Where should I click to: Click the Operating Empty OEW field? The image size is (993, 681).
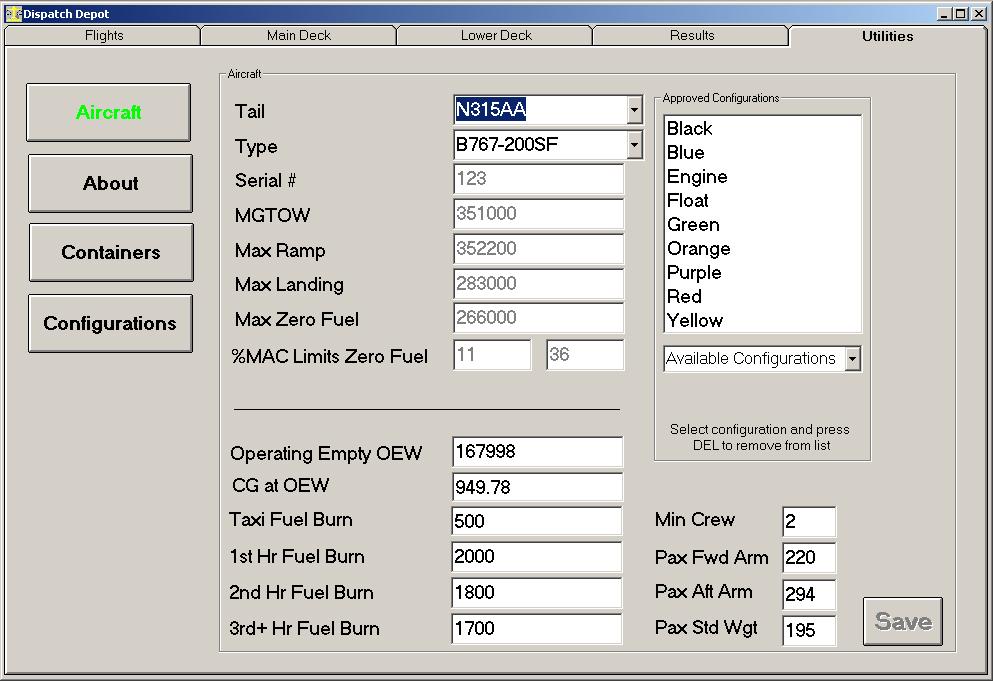(537, 452)
